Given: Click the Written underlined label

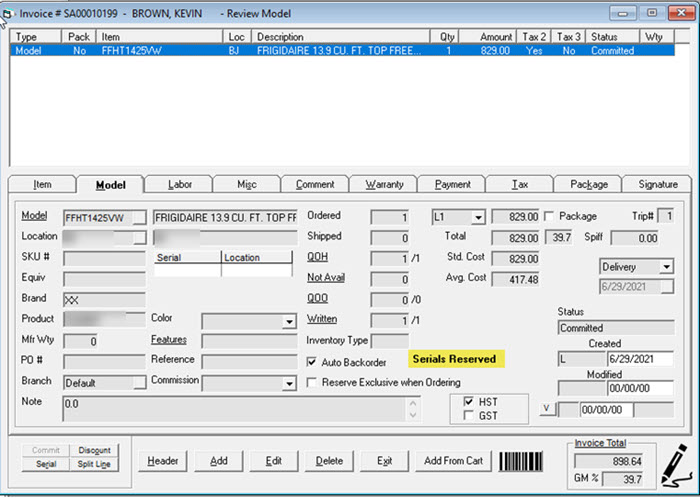Looking at the screenshot, I should point(322,319).
